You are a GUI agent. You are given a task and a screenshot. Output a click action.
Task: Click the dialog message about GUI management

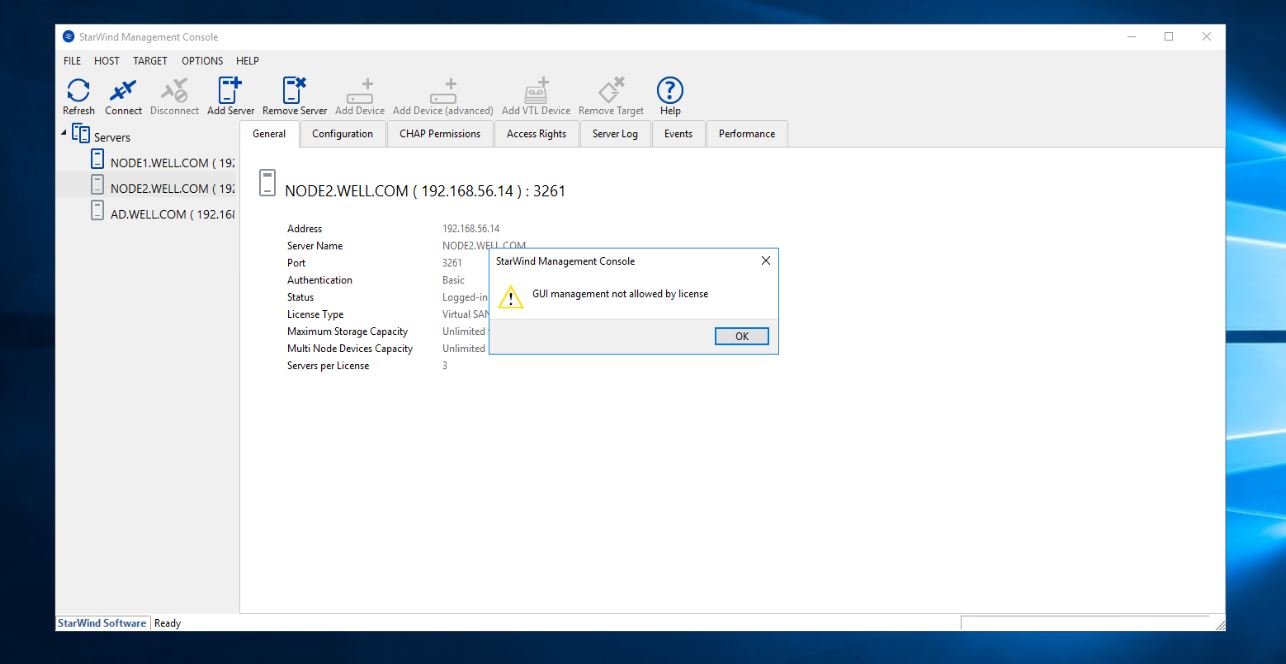click(x=620, y=294)
